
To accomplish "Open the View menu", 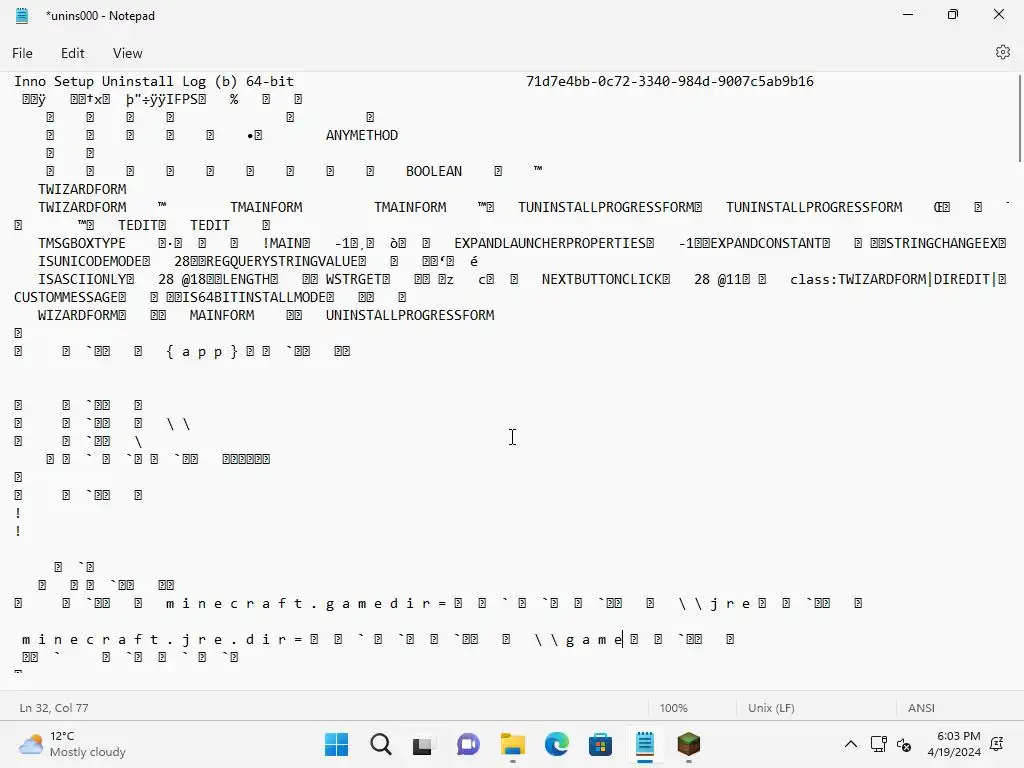I will click(x=127, y=53).
